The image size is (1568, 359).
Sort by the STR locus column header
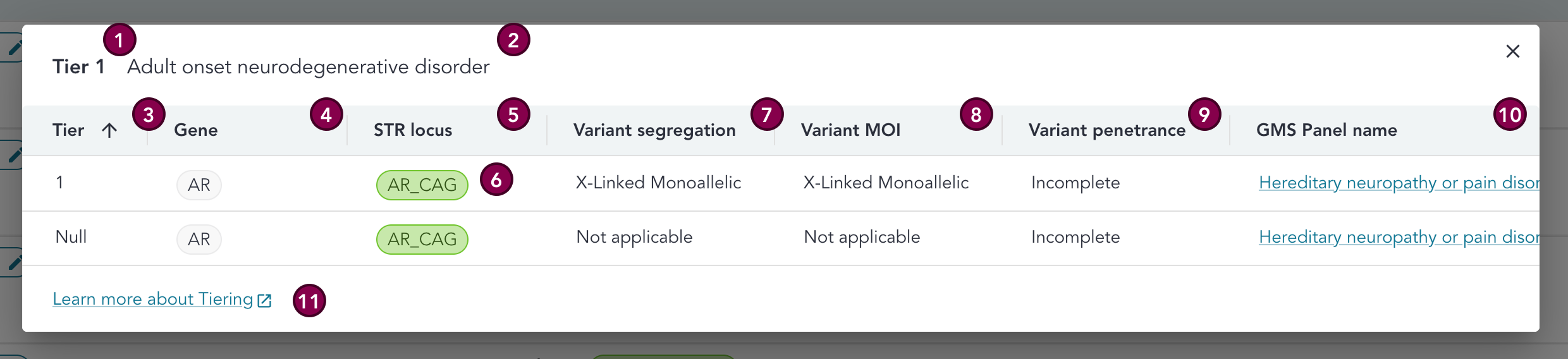[413, 130]
